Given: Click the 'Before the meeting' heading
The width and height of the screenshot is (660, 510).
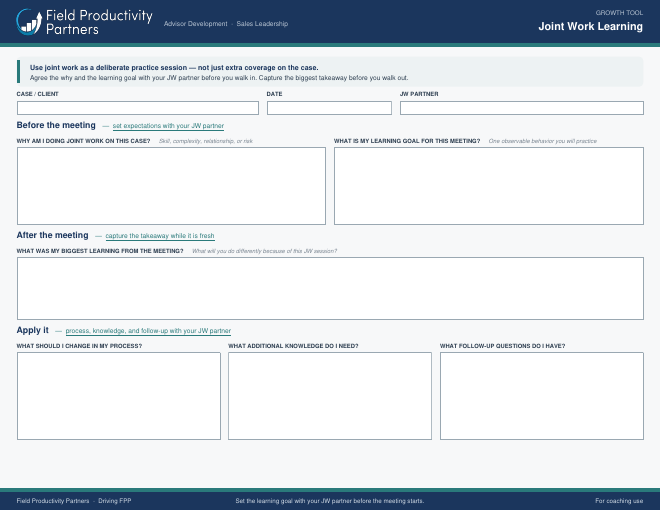Looking at the screenshot, I should click(x=56, y=125).
